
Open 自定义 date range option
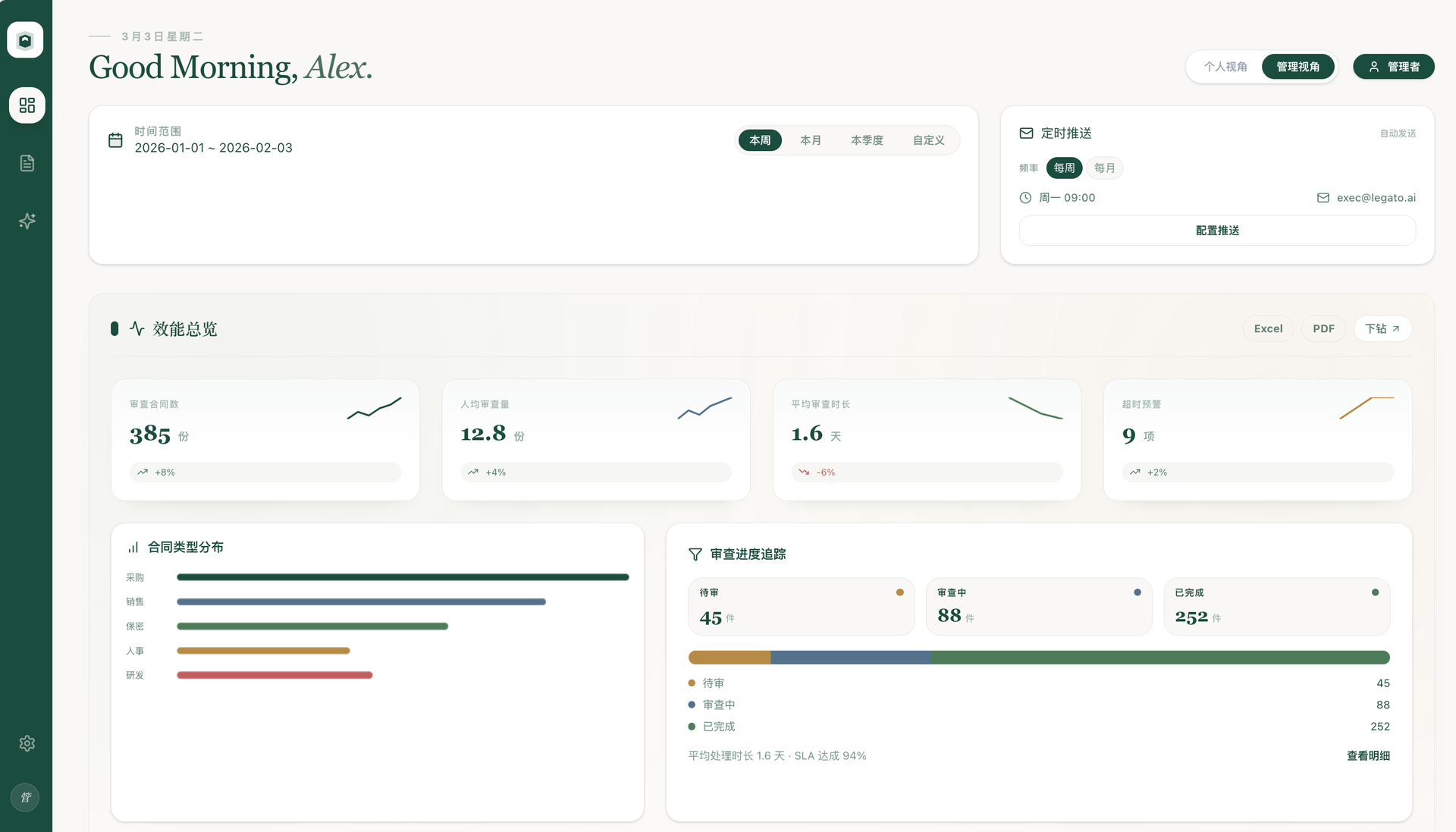point(928,140)
